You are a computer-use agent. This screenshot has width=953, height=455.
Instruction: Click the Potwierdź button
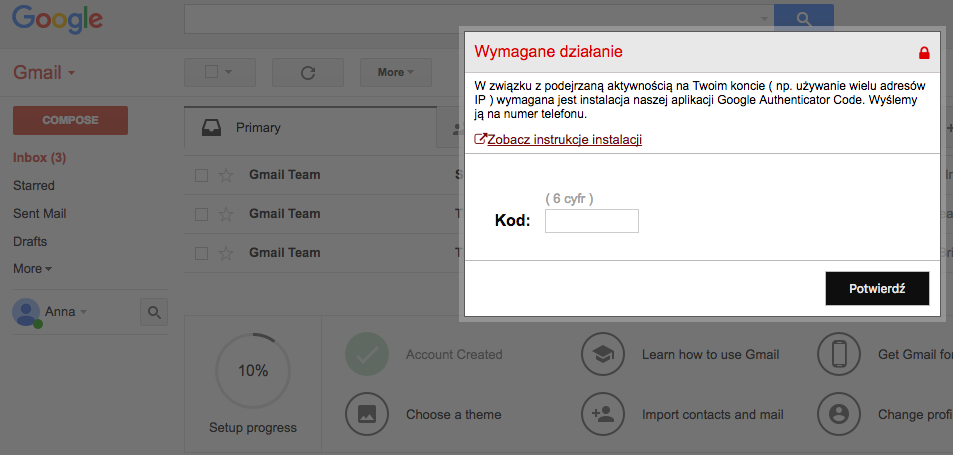pos(877,289)
